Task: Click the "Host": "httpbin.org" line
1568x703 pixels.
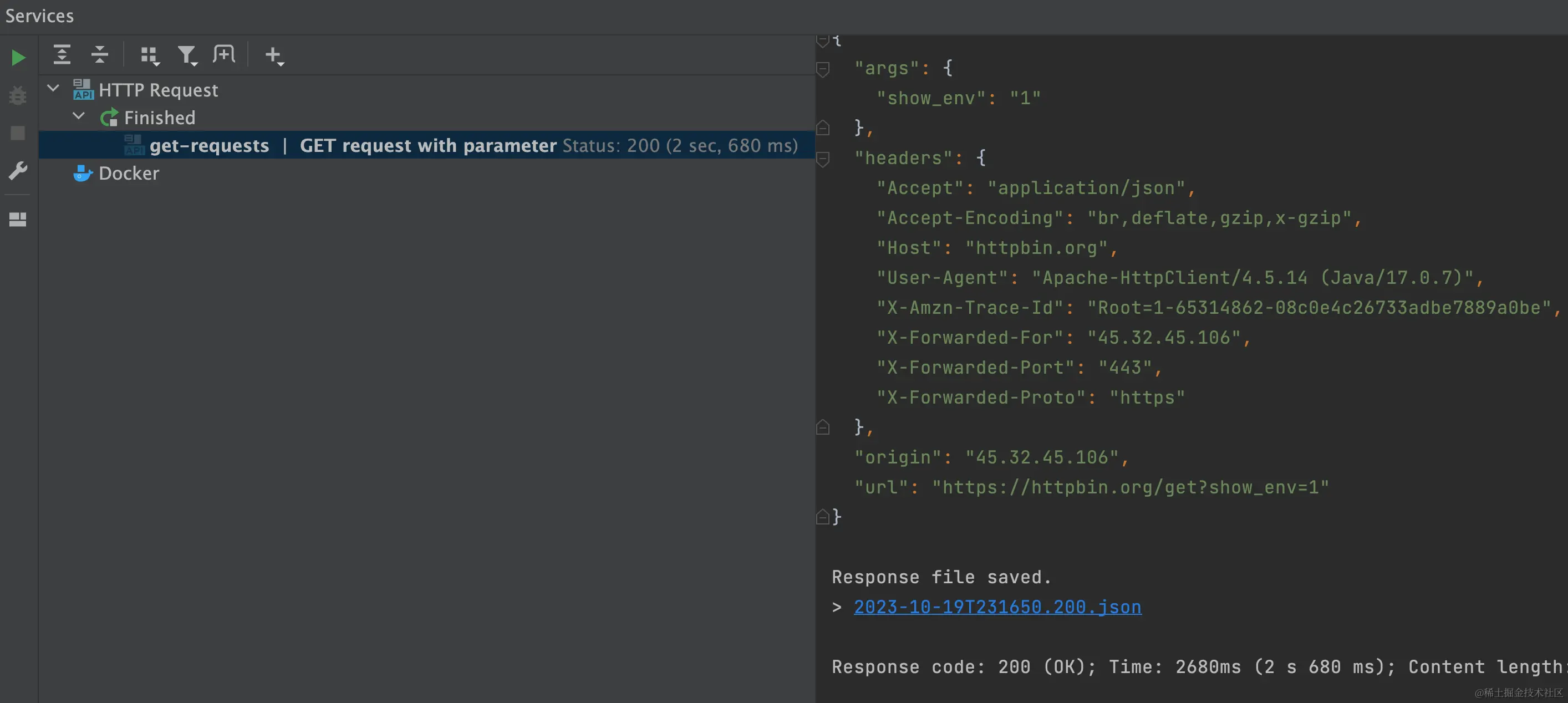Action: (x=997, y=248)
